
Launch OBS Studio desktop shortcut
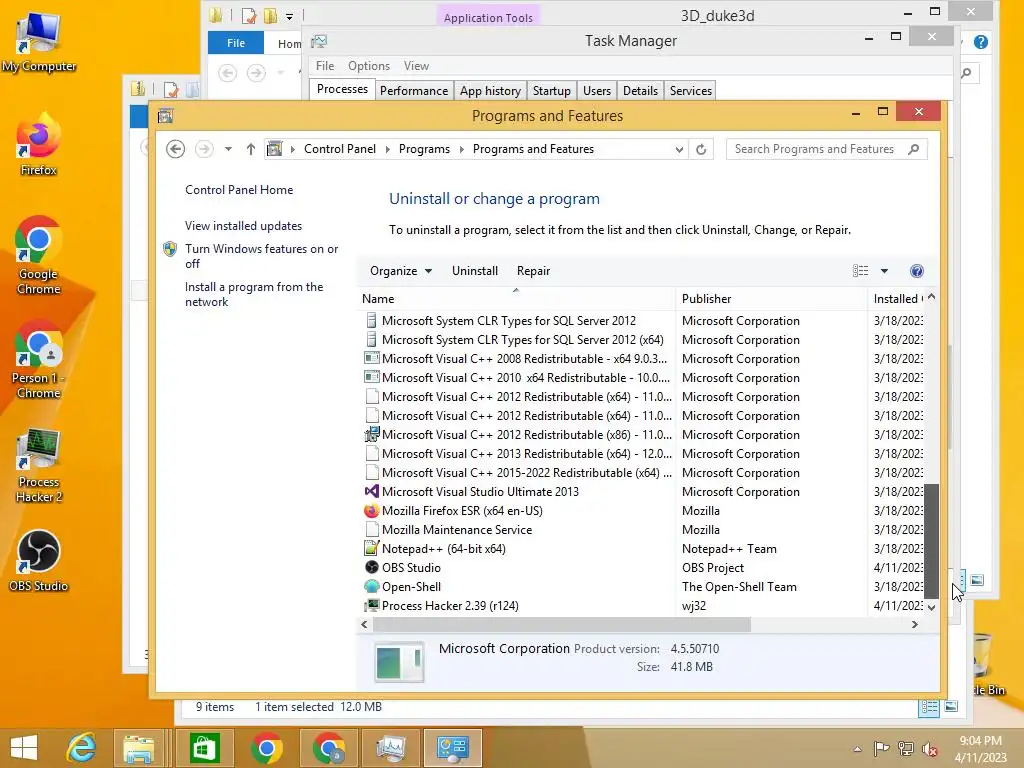point(38,562)
